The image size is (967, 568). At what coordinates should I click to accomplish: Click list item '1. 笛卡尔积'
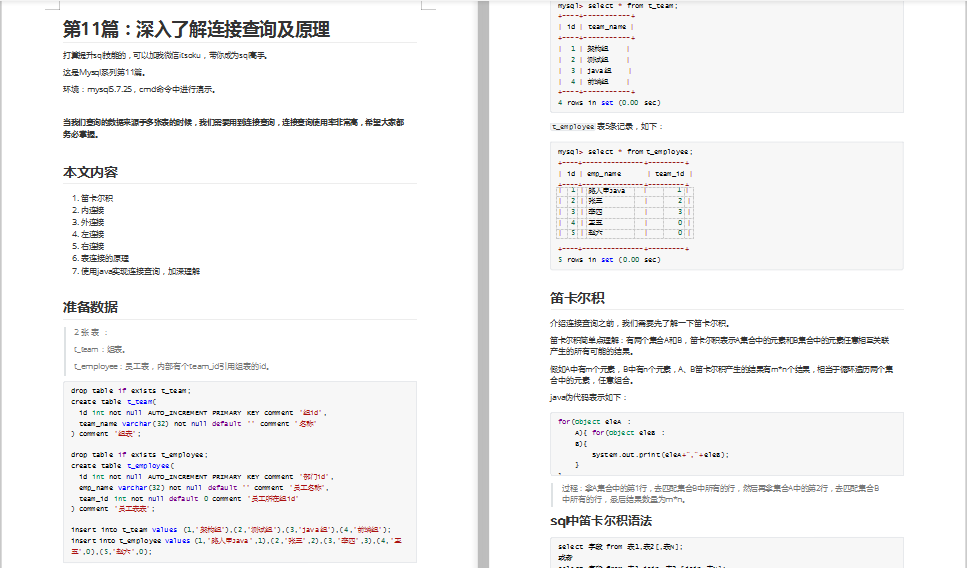93,198
